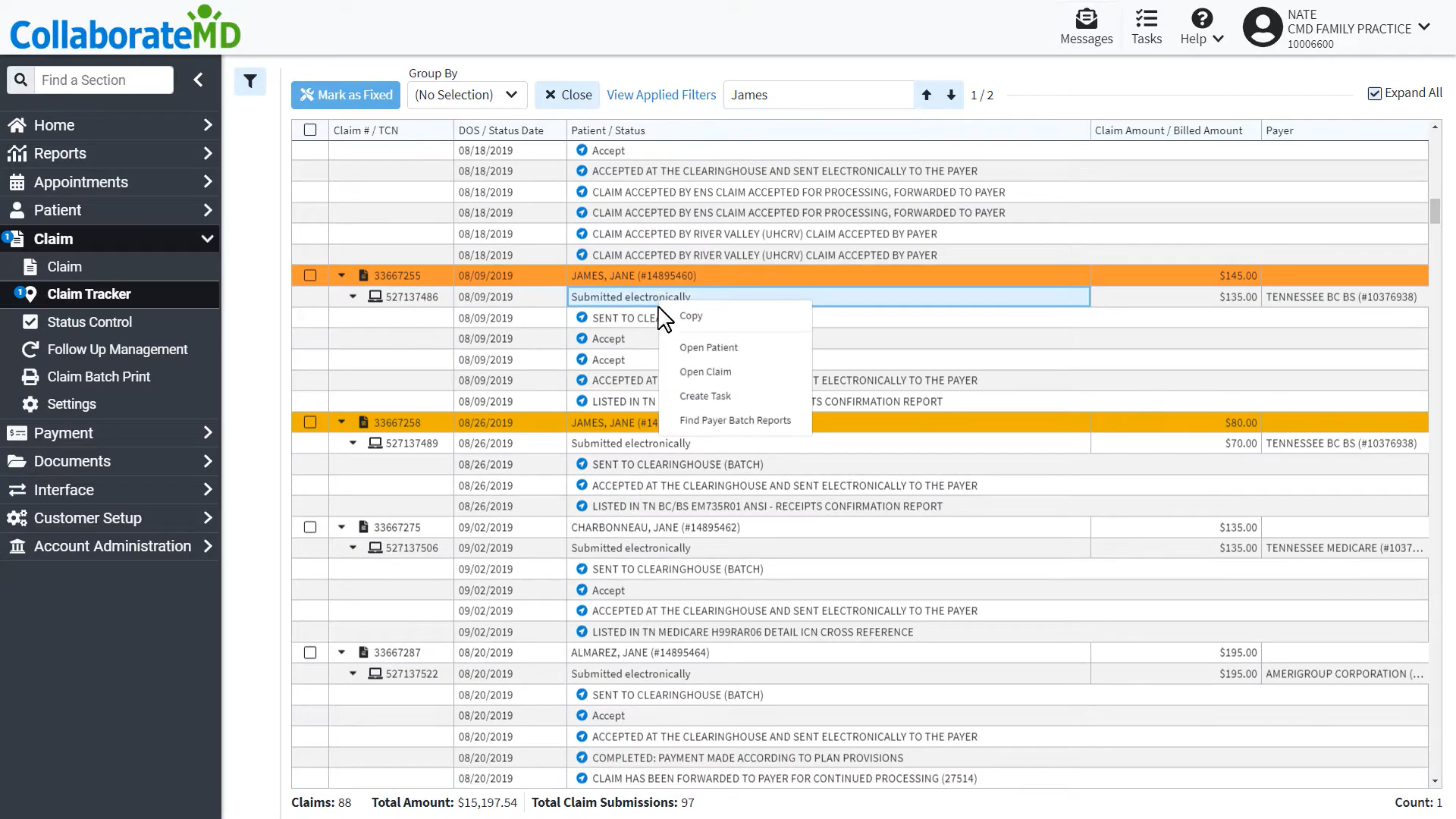1456x819 pixels.
Task: Collapse claim 33667255 row
Action: [341, 275]
